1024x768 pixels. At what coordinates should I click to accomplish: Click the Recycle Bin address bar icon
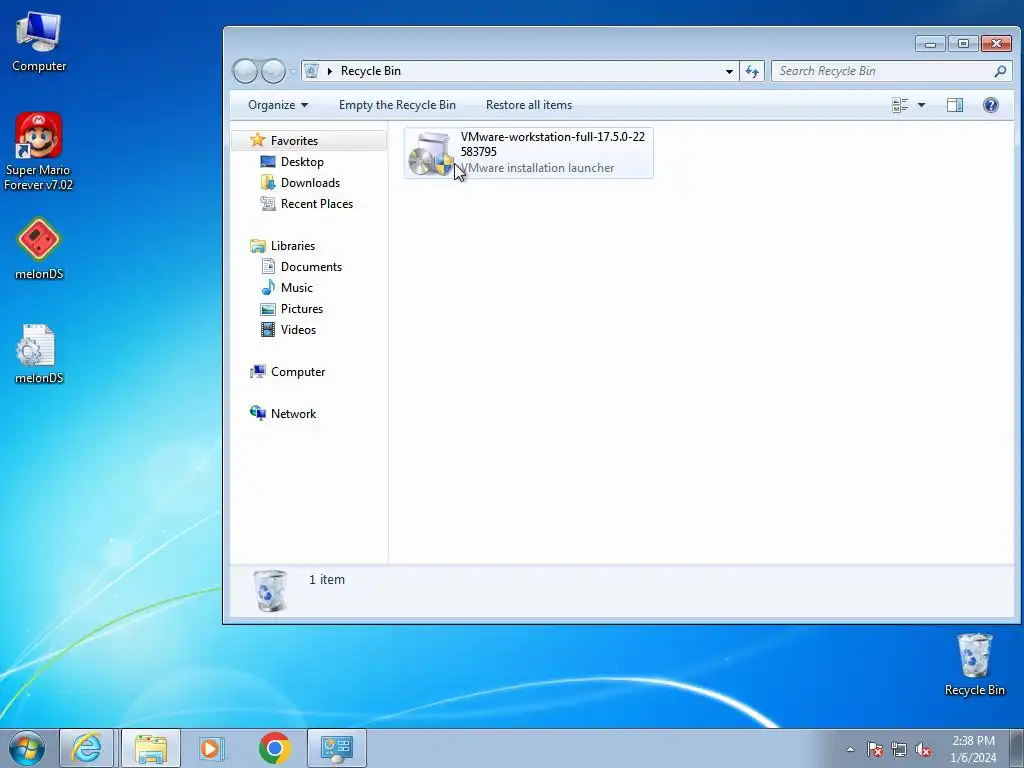click(x=312, y=71)
